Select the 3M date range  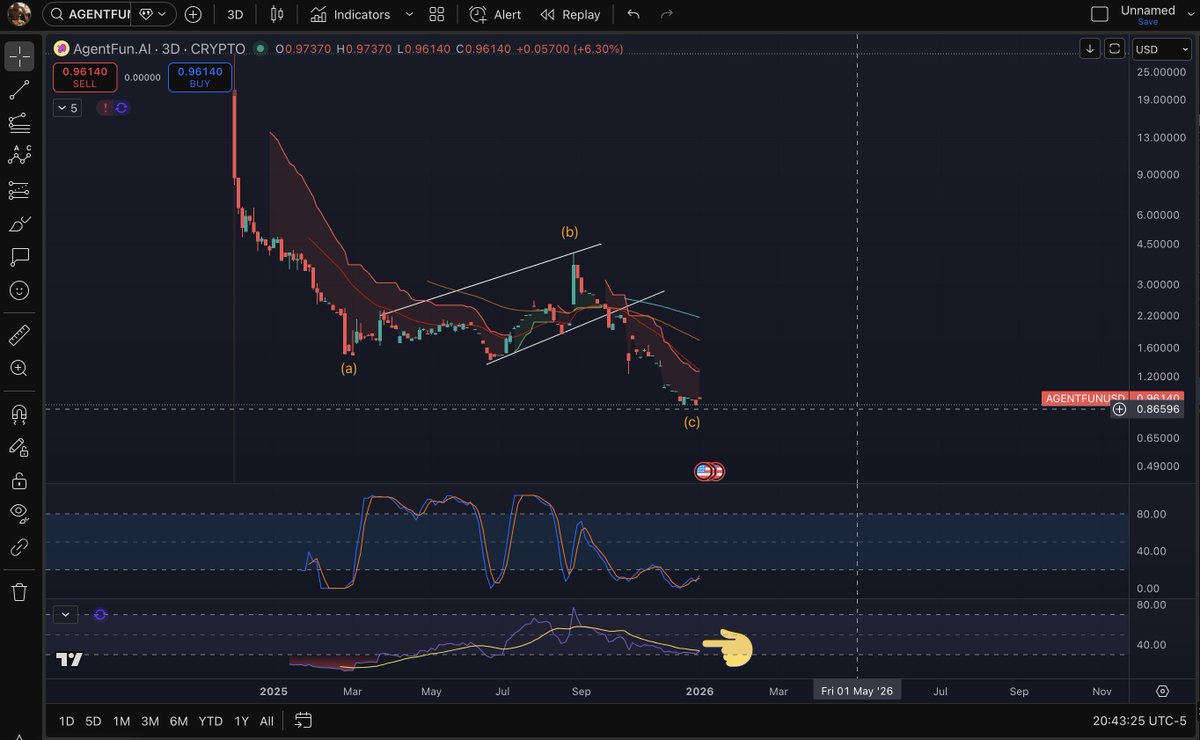pos(150,720)
